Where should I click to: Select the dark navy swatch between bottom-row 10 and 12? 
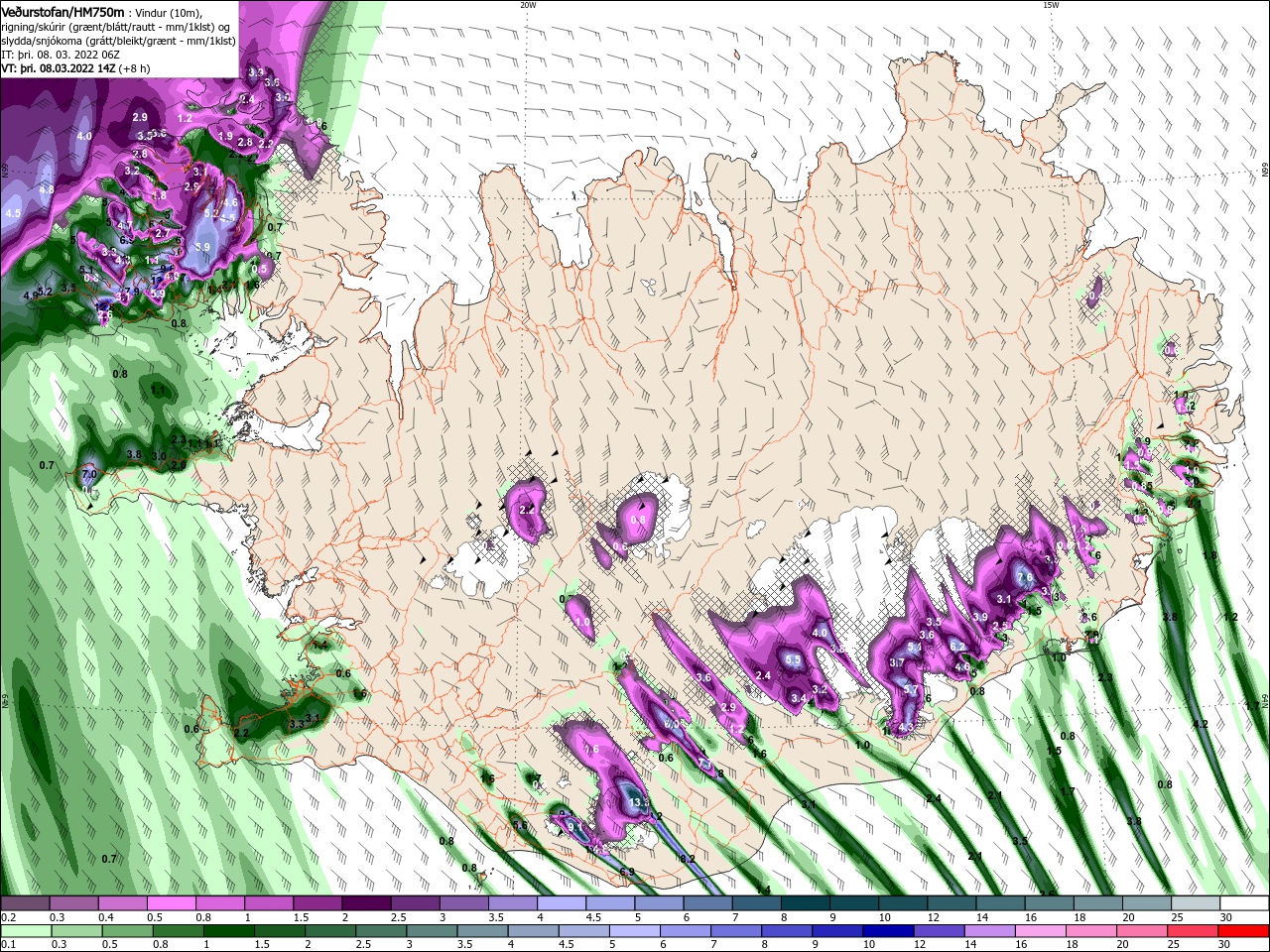pyautogui.click(x=887, y=931)
